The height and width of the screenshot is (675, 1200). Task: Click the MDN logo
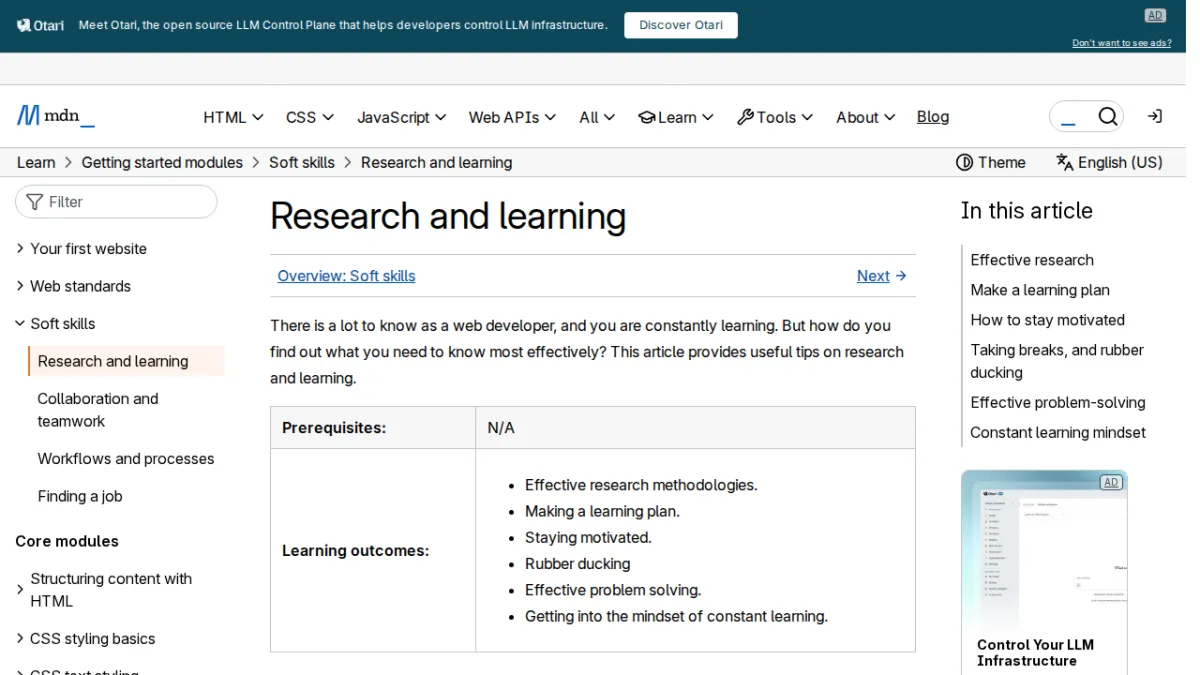click(x=56, y=116)
